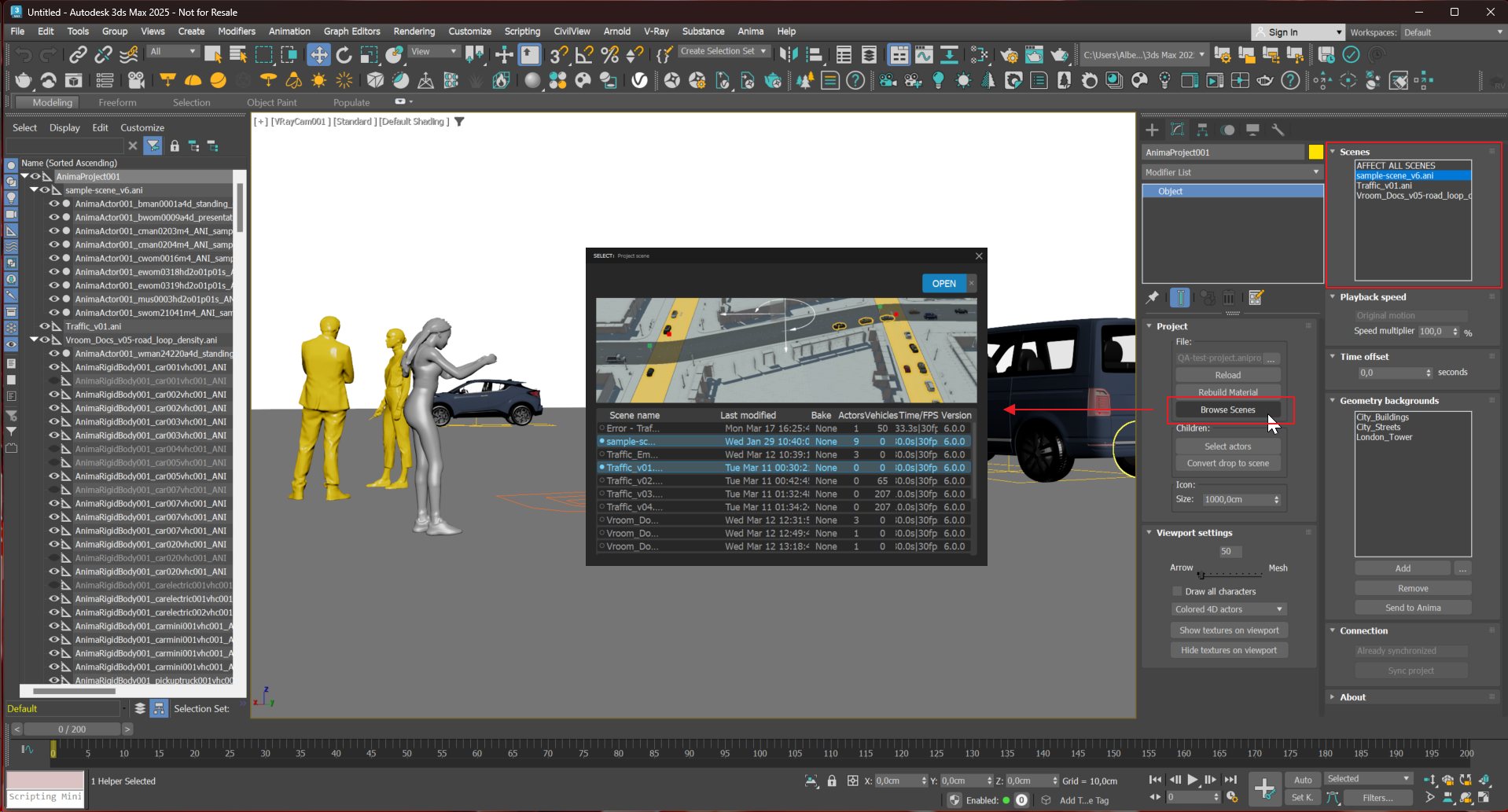The width and height of the screenshot is (1508, 812).
Task: Activate the Rotate tool in main toolbar
Action: click(x=344, y=54)
